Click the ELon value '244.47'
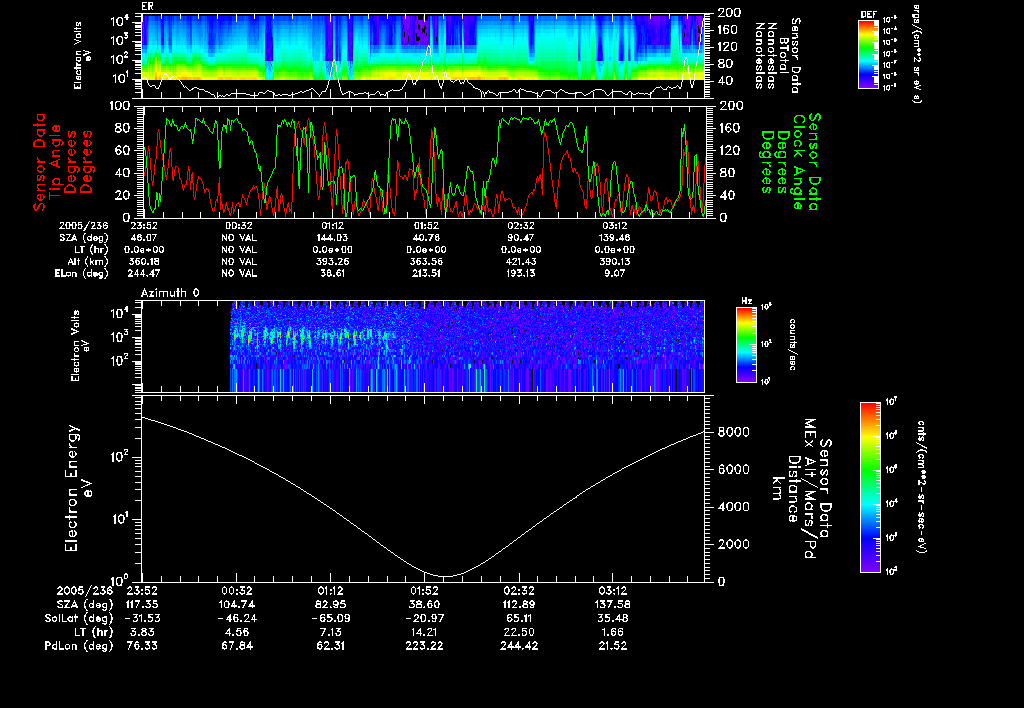 click(x=144, y=273)
